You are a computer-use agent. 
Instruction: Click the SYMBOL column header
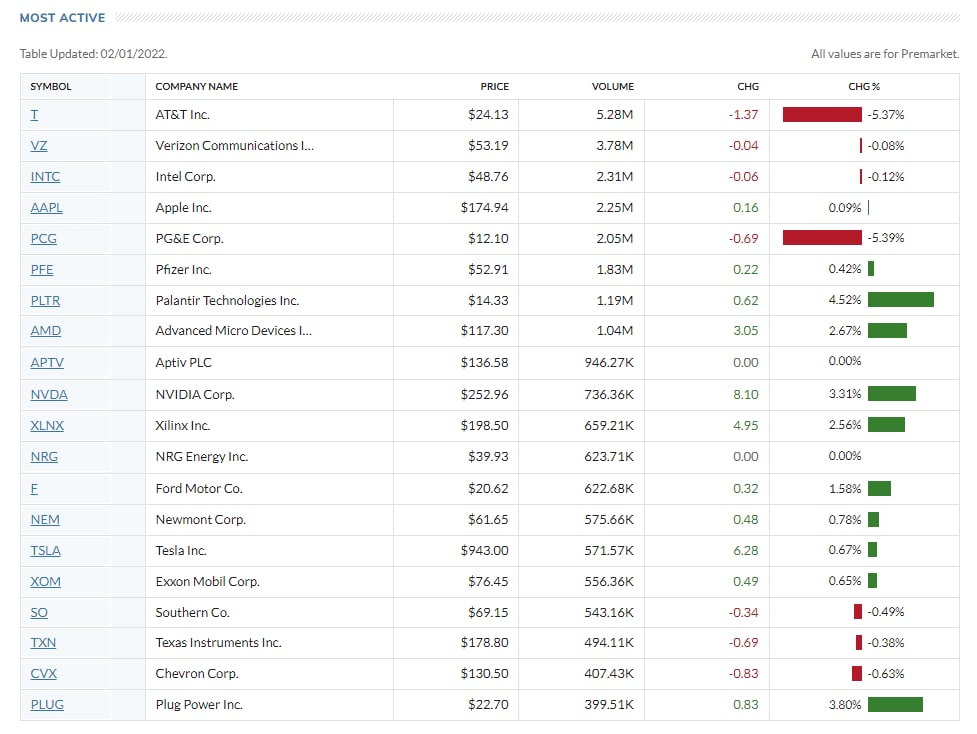tap(51, 87)
